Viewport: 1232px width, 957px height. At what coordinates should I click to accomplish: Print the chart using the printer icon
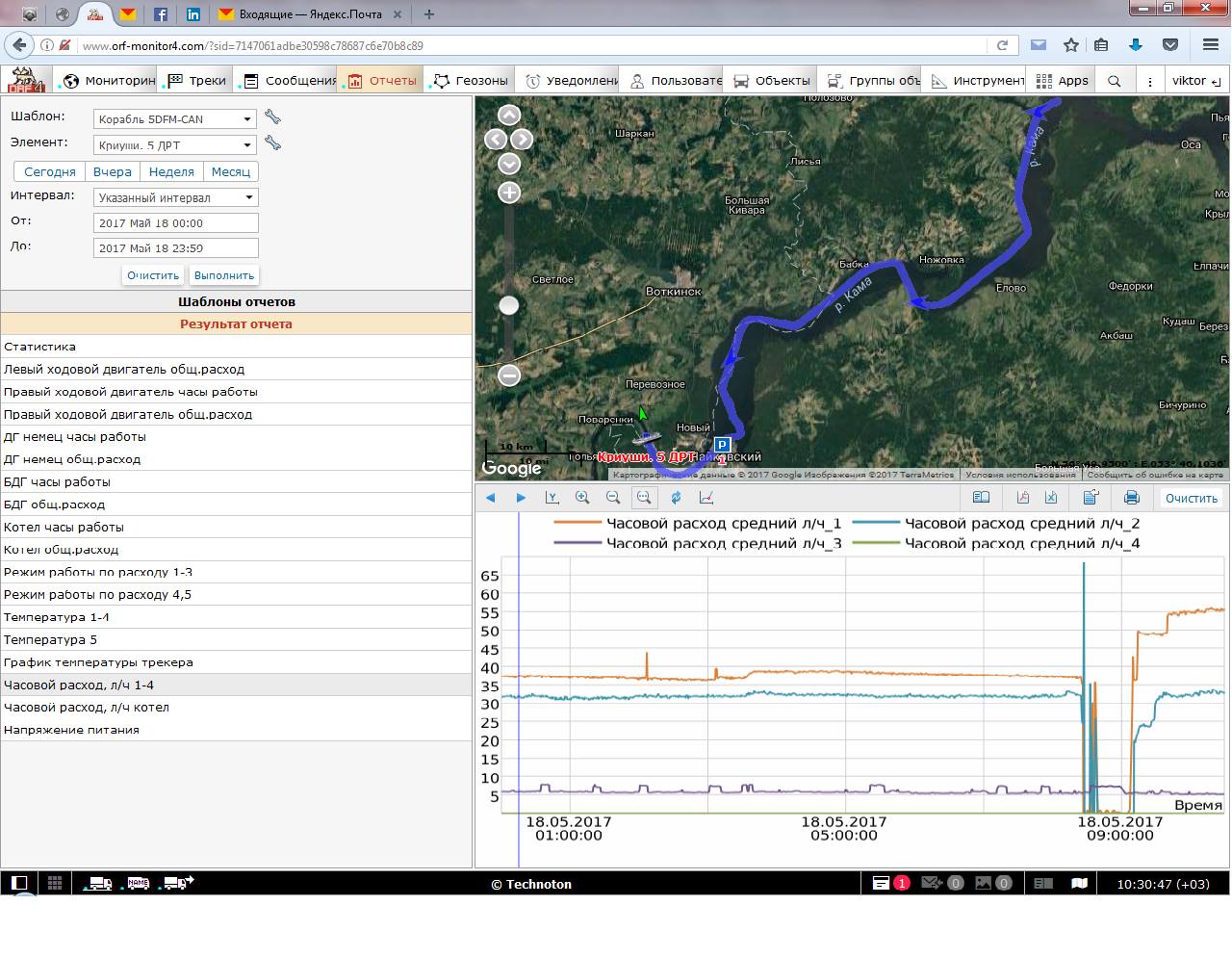click(1132, 498)
